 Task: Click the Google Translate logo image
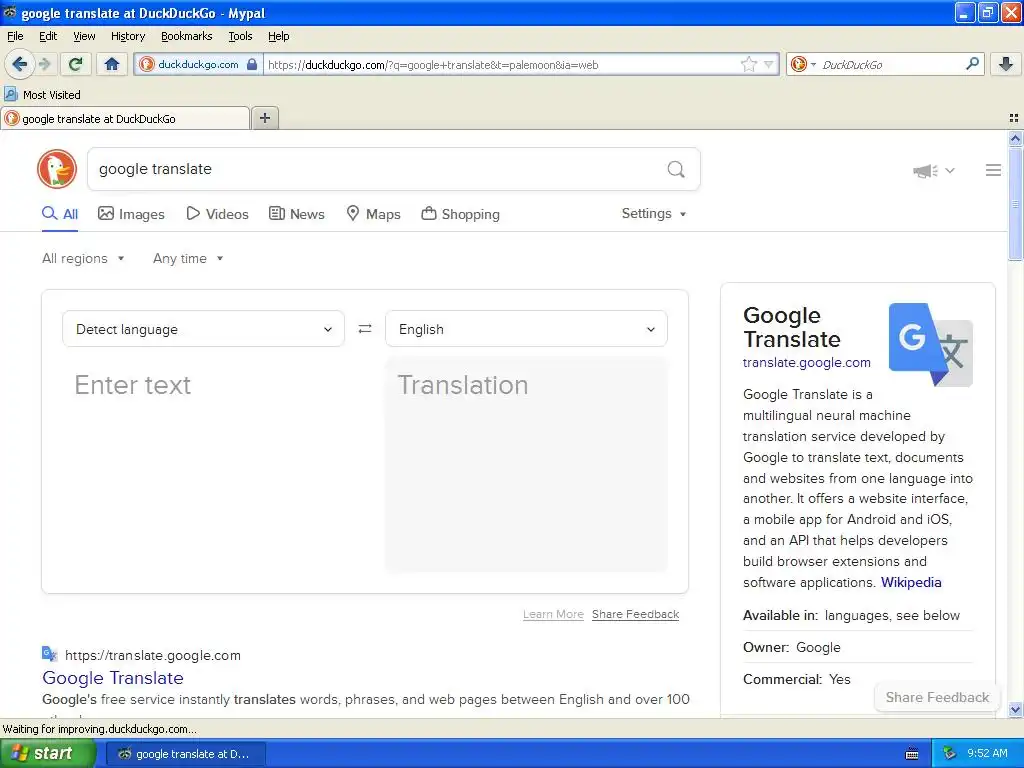tap(931, 344)
